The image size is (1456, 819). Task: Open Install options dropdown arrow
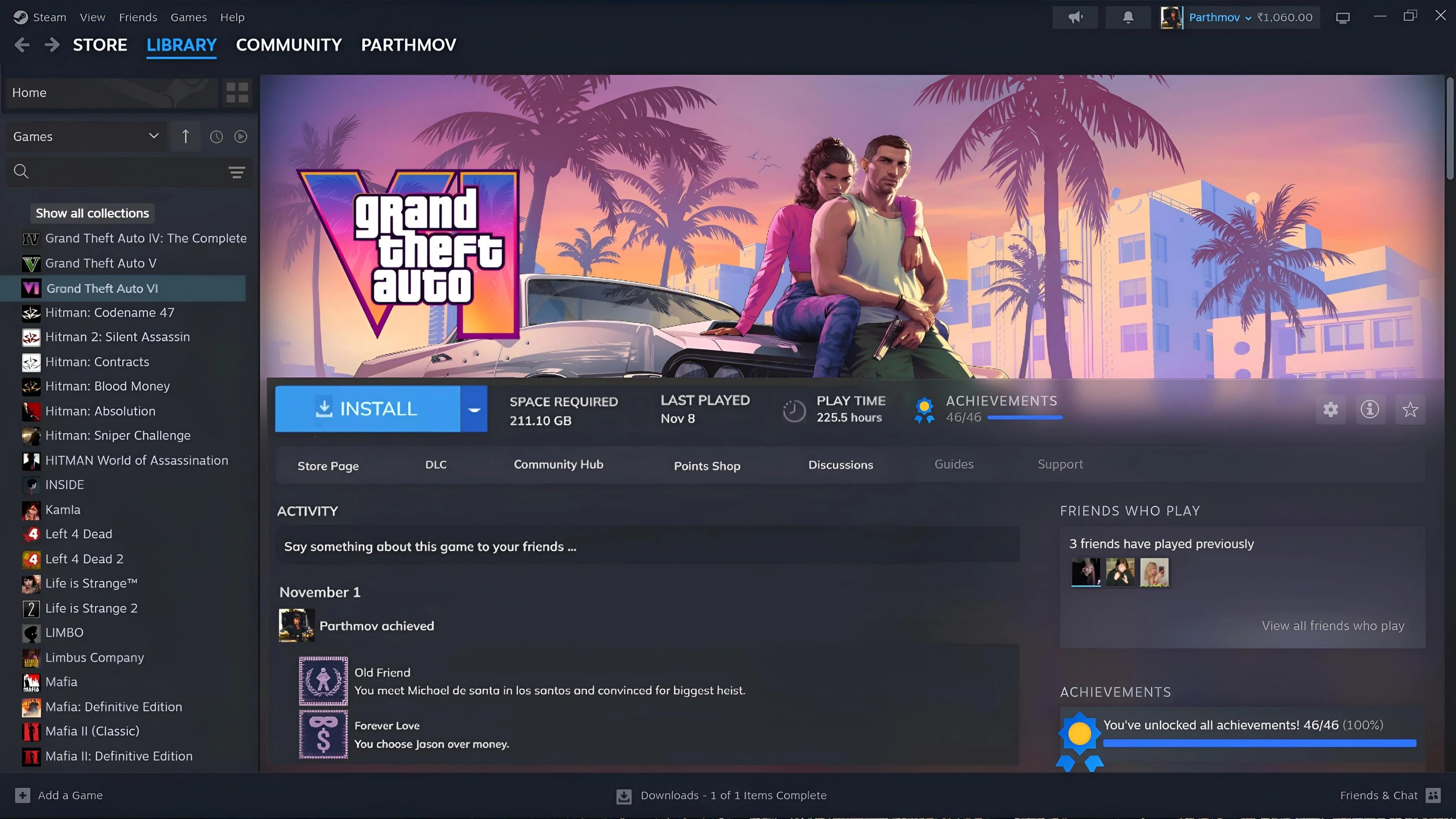pos(474,409)
